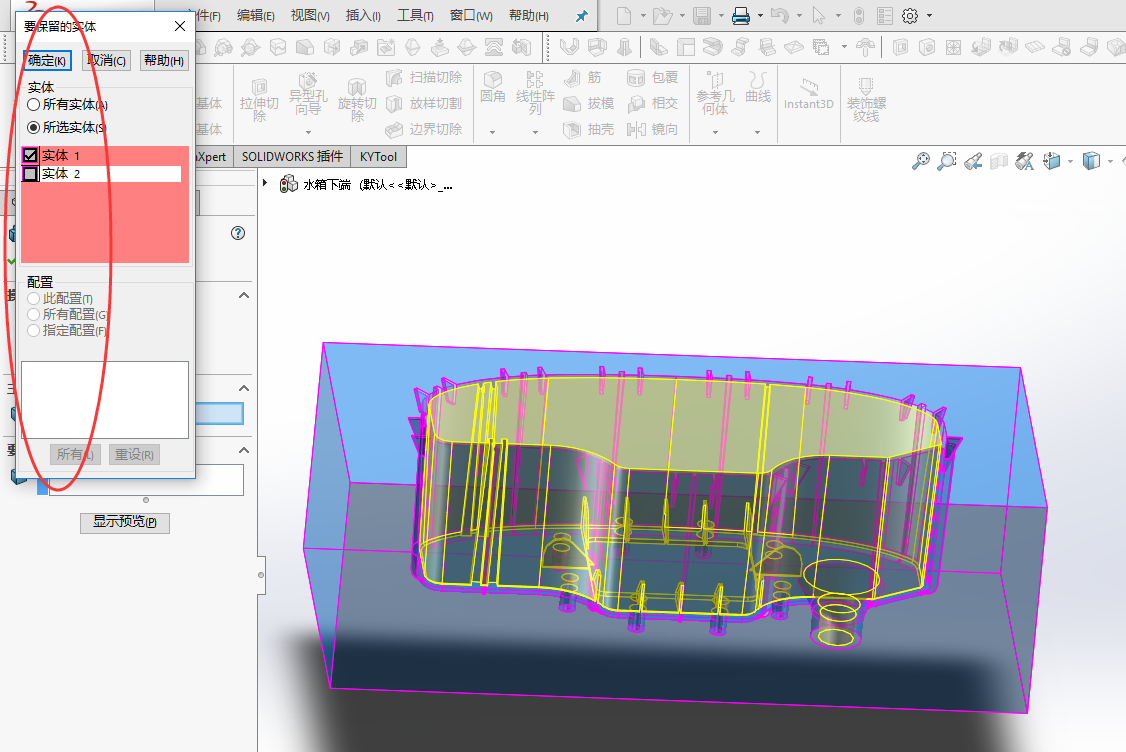The height and width of the screenshot is (752, 1126).
Task: Expand the 水箱下端 feature tree arrow
Action: click(x=265, y=183)
